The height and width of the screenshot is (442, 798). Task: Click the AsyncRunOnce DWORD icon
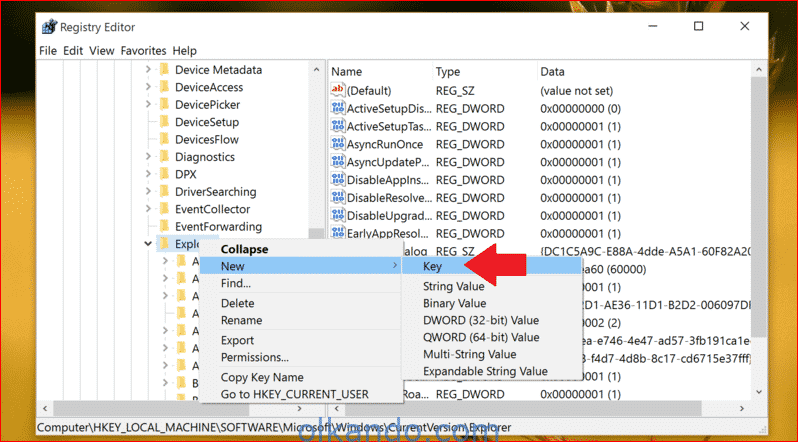tap(338, 144)
